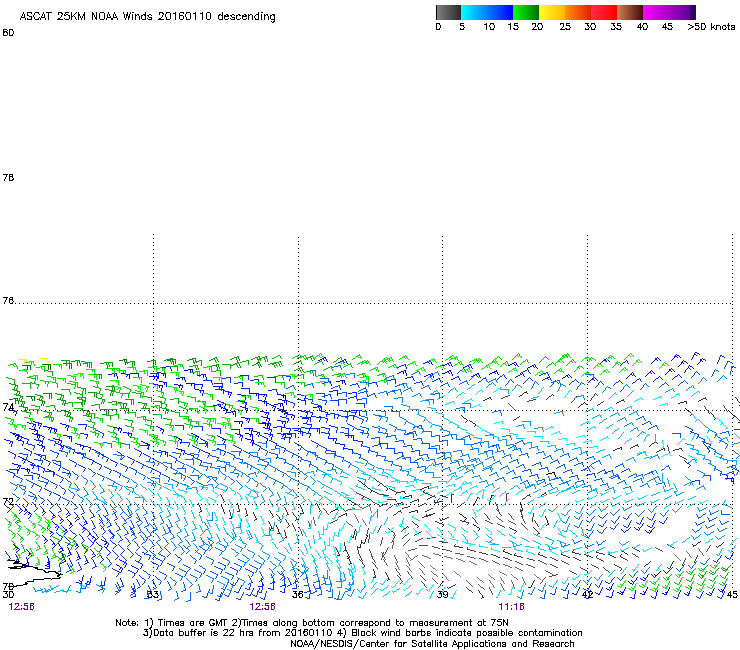Click the longitude label 36 on bottom axis
This screenshot has width=740, height=650.
(x=298, y=594)
